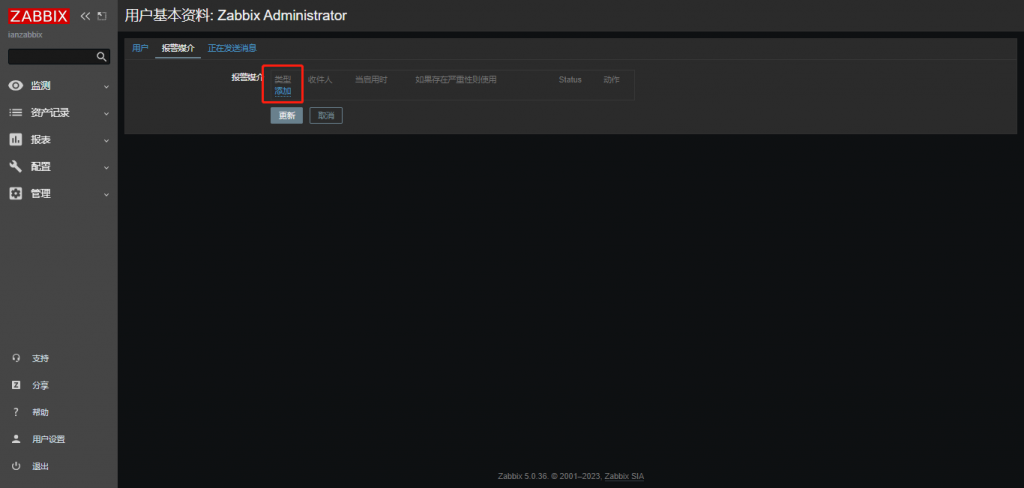1024x488 pixels.
Task: Expand the 资产记录 menu chevron
Action: [x=106, y=113]
